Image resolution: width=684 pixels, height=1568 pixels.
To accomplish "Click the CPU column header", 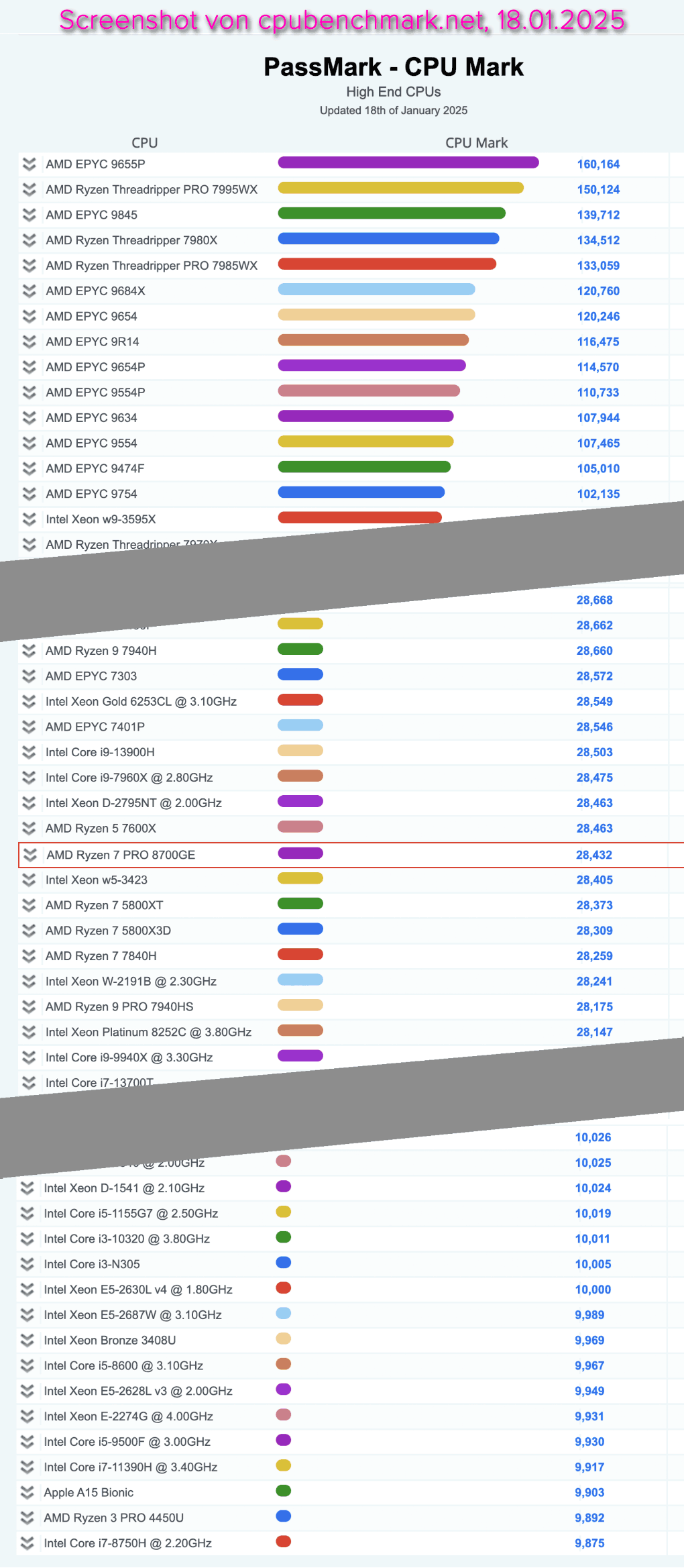I will pyautogui.click(x=144, y=143).
